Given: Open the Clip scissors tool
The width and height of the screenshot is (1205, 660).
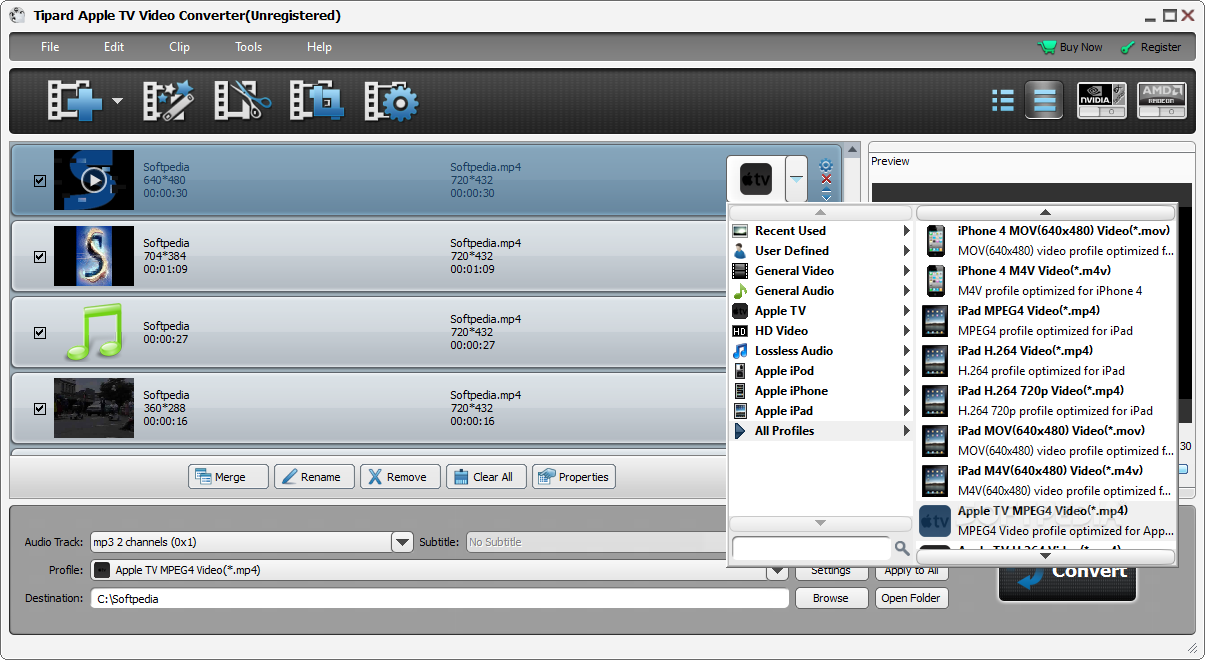Looking at the screenshot, I should point(244,101).
